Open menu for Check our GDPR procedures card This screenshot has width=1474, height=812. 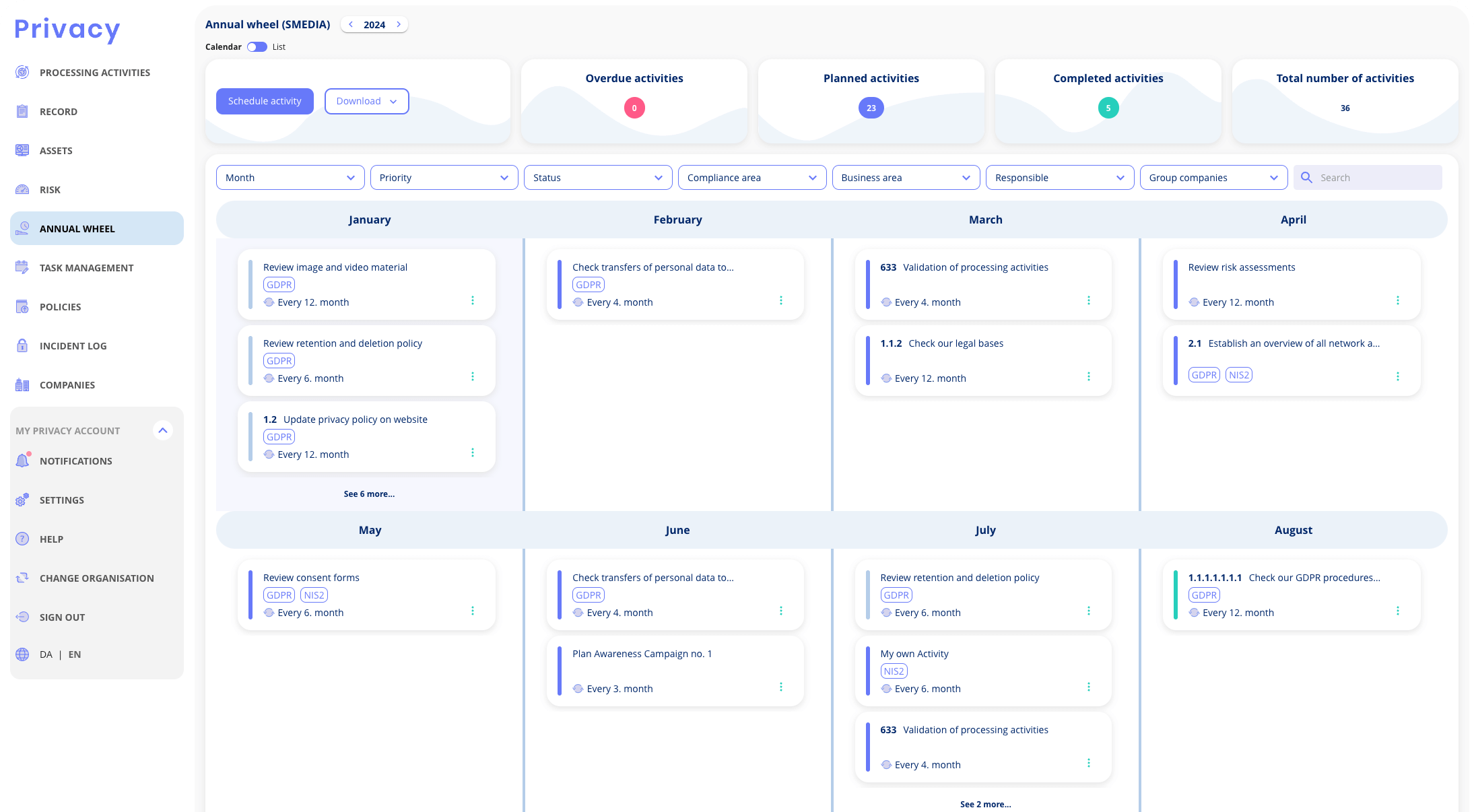pyautogui.click(x=1398, y=611)
